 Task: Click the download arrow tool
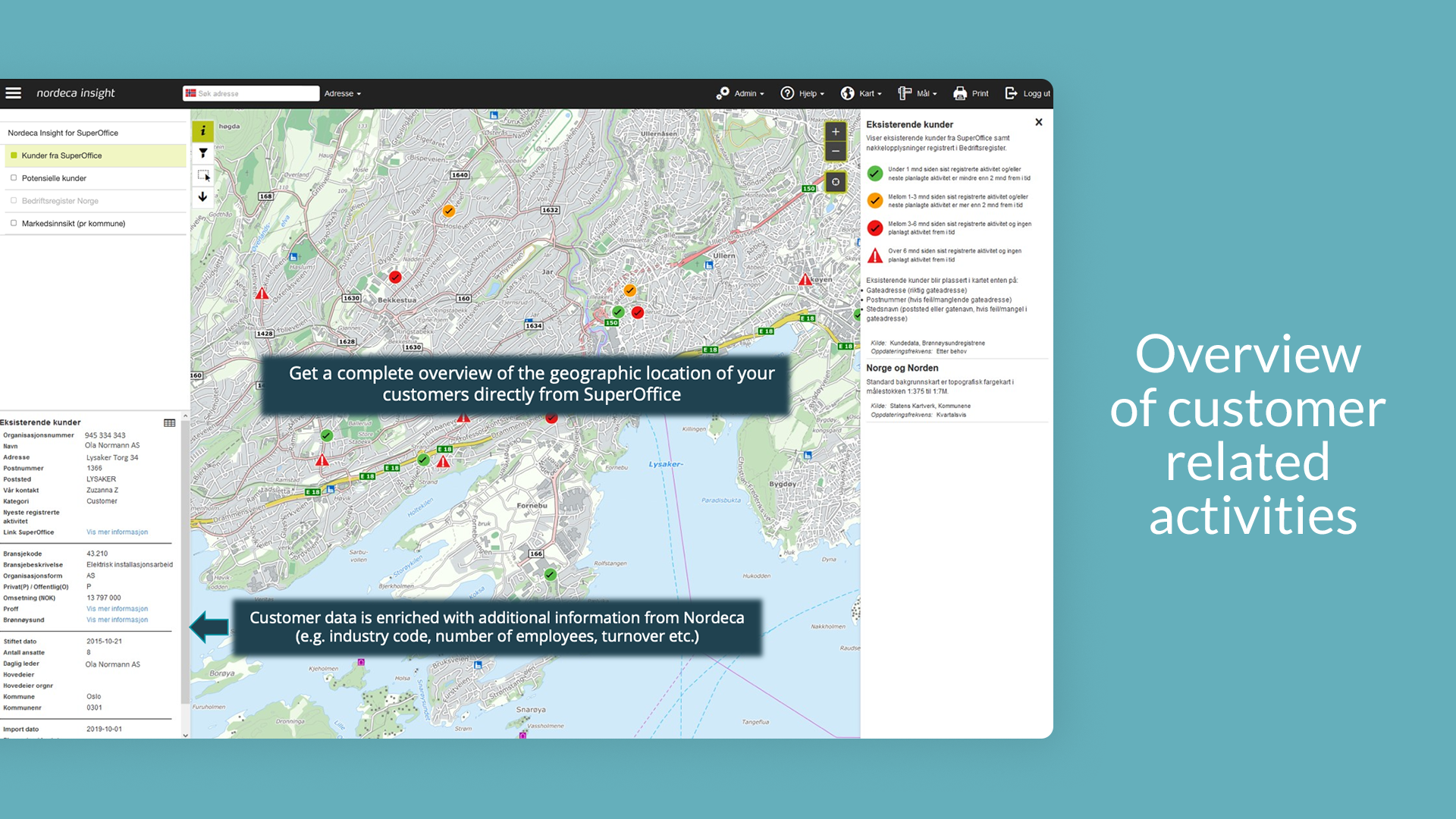click(202, 197)
